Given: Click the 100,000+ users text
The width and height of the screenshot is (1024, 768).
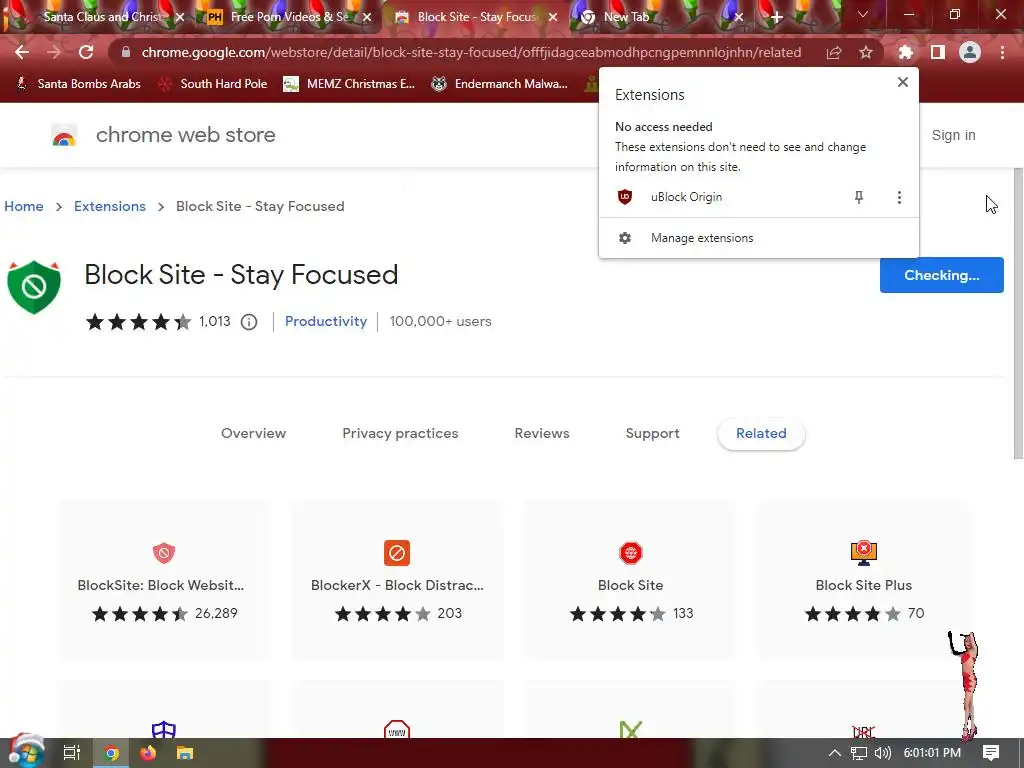Looking at the screenshot, I should [x=441, y=321].
